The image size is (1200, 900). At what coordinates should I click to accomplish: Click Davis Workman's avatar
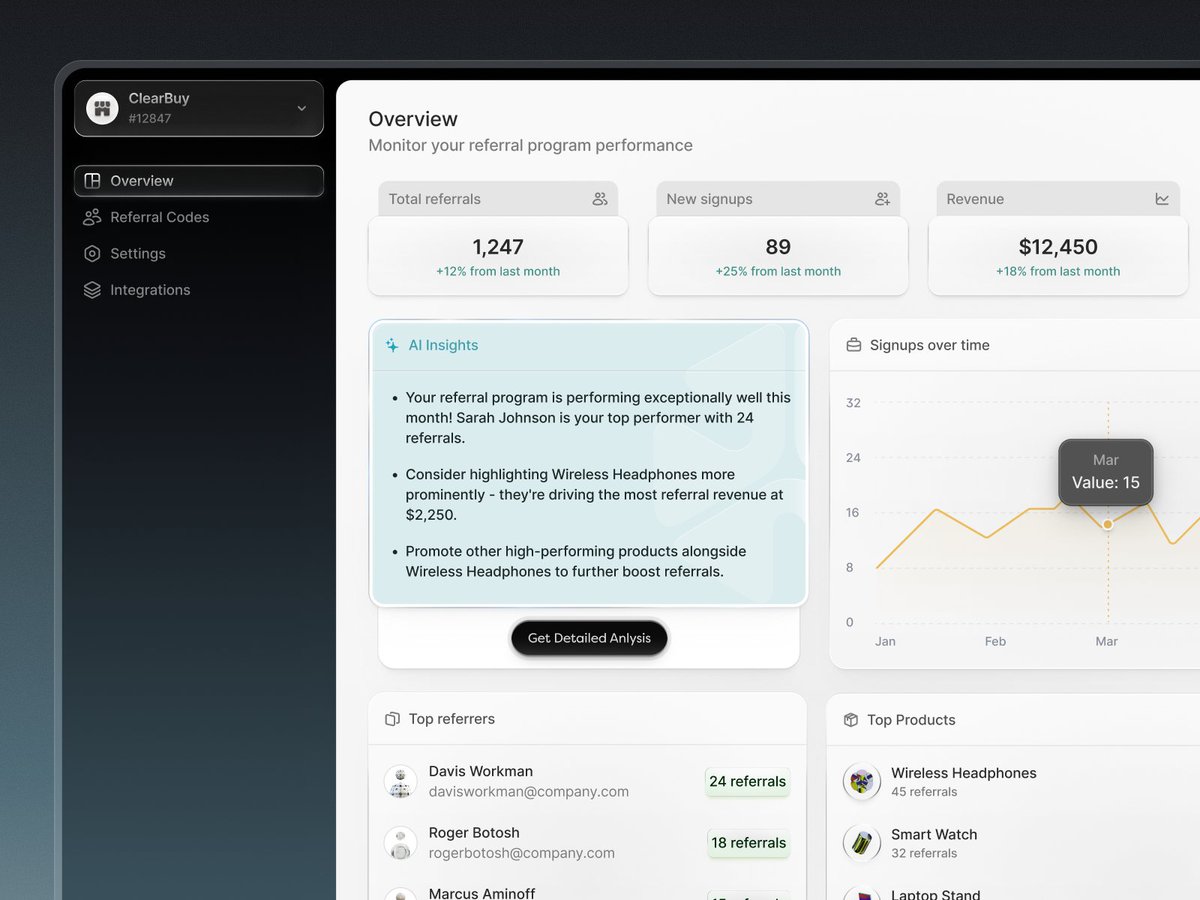point(401,782)
